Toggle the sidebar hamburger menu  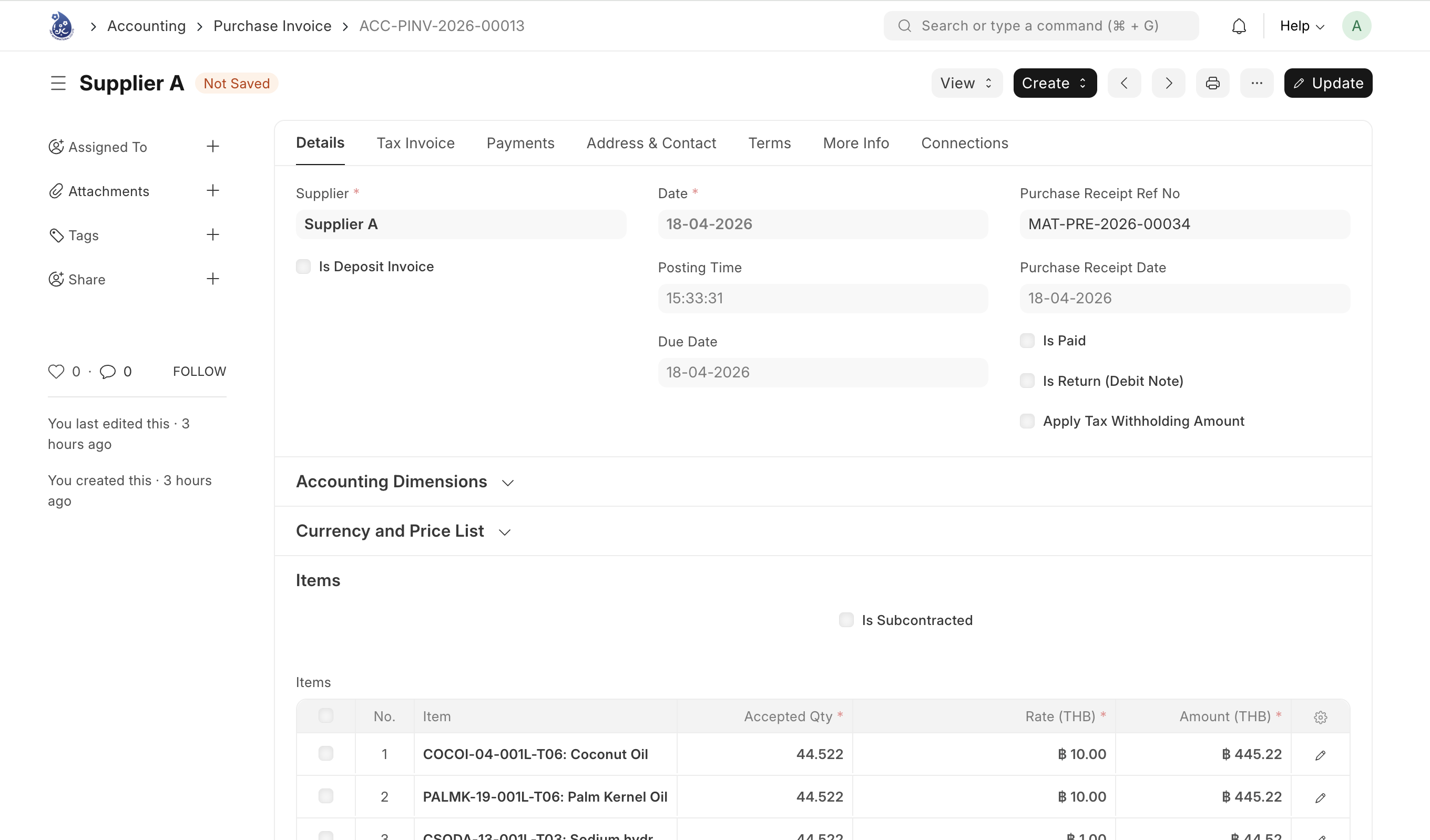[58, 84]
